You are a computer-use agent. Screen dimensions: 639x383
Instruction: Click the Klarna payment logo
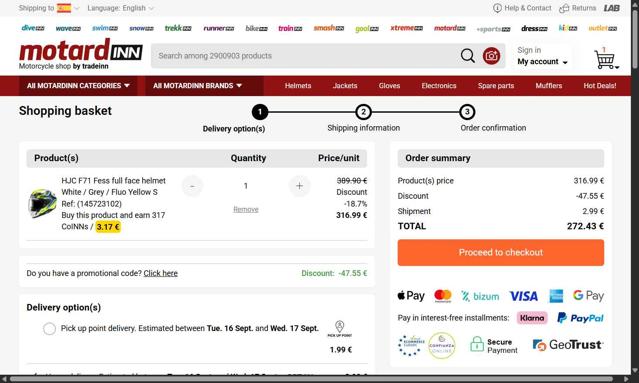click(x=532, y=318)
